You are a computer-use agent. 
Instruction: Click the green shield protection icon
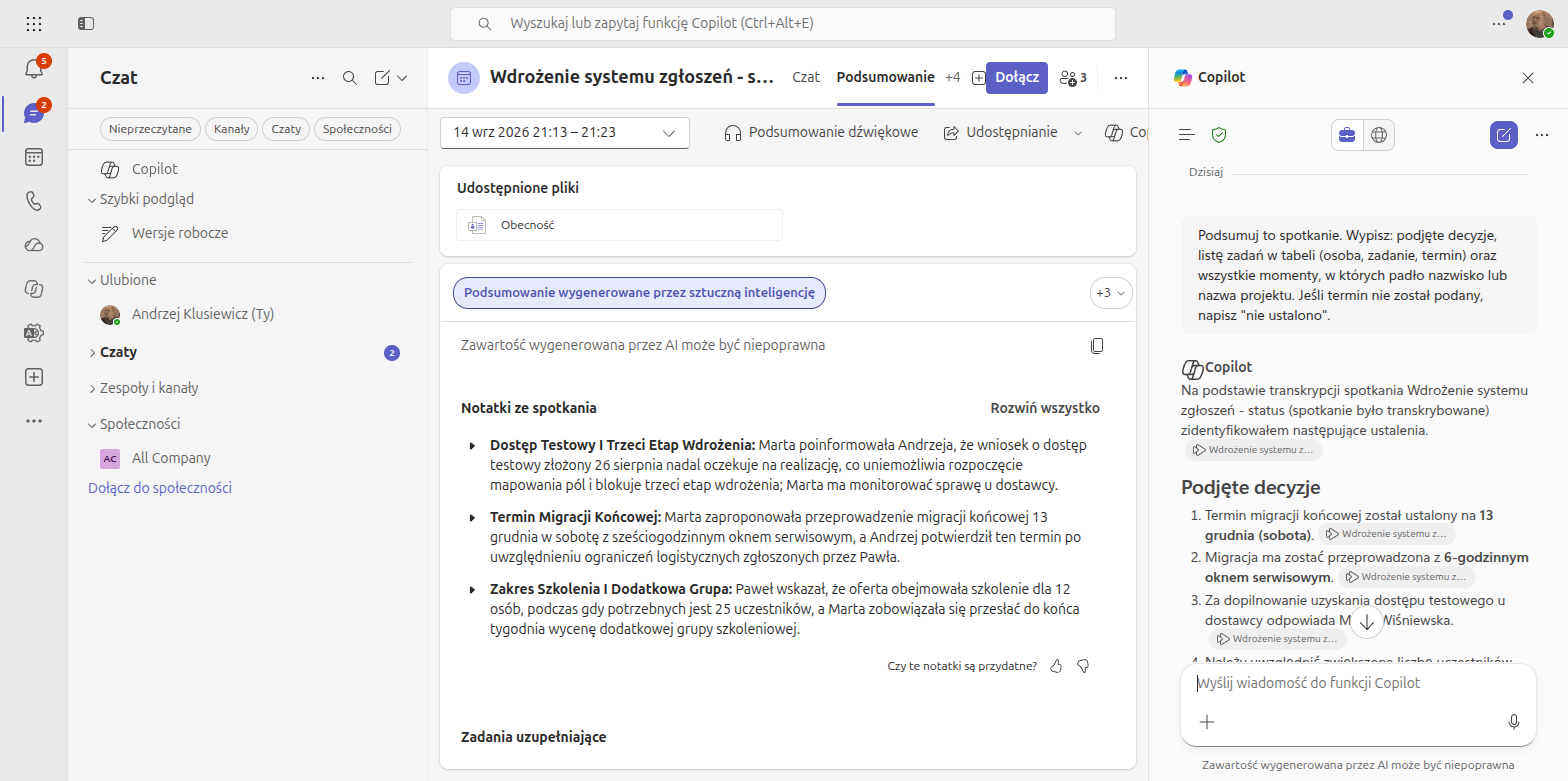(x=1219, y=134)
